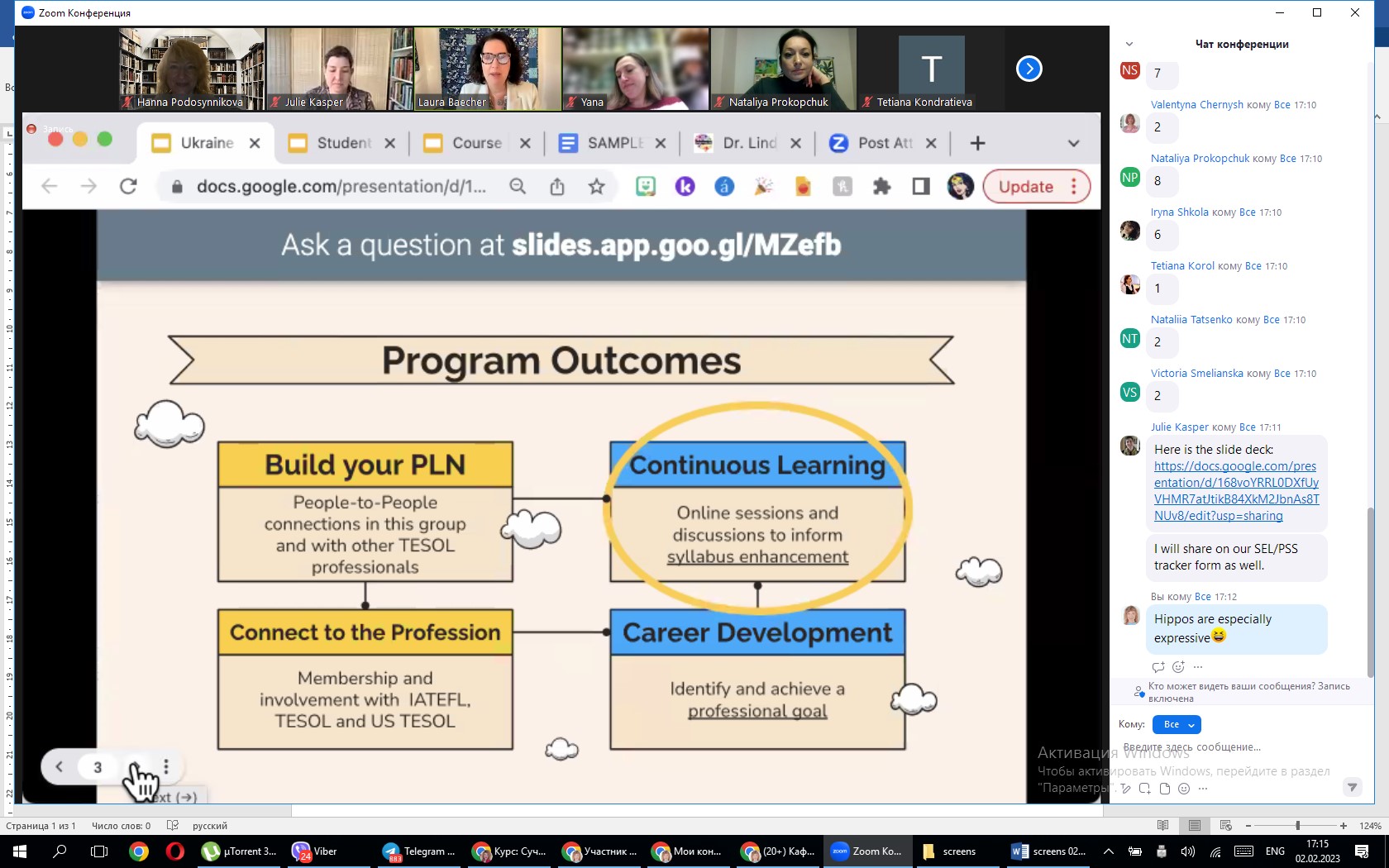The width and height of the screenshot is (1389, 868).
Task: Click 'Кто может видеть ваши сообщения?' notice
Action: 1248,692
